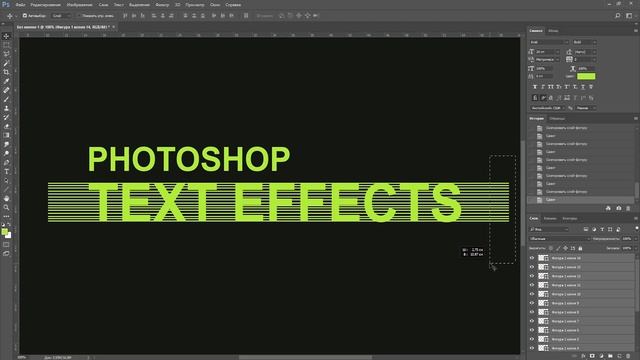Viewport: 640px width, 360px height.
Task: Open the Изображение menu
Action: point(80,5)
